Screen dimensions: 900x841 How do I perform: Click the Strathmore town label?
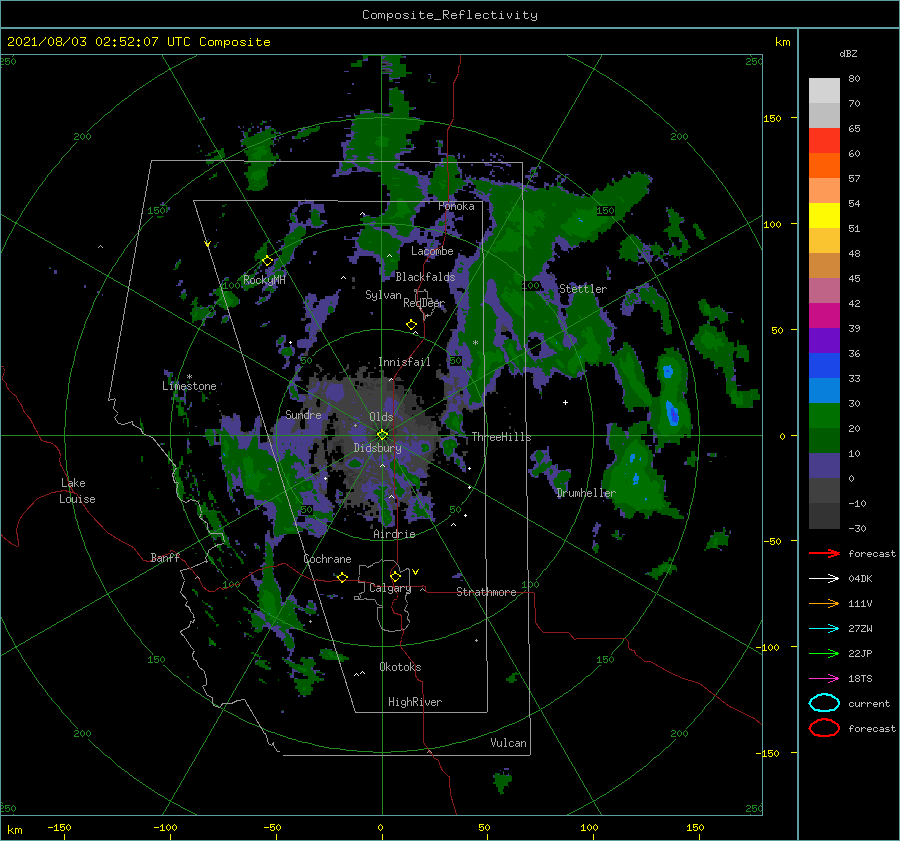coord(486,592)
